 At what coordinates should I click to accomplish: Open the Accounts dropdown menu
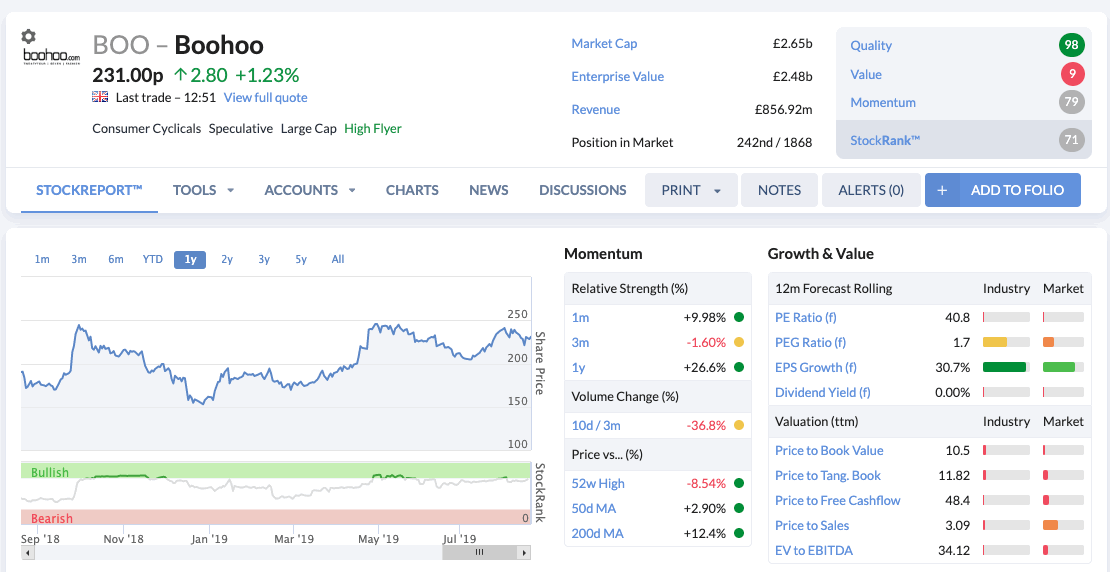310,190
